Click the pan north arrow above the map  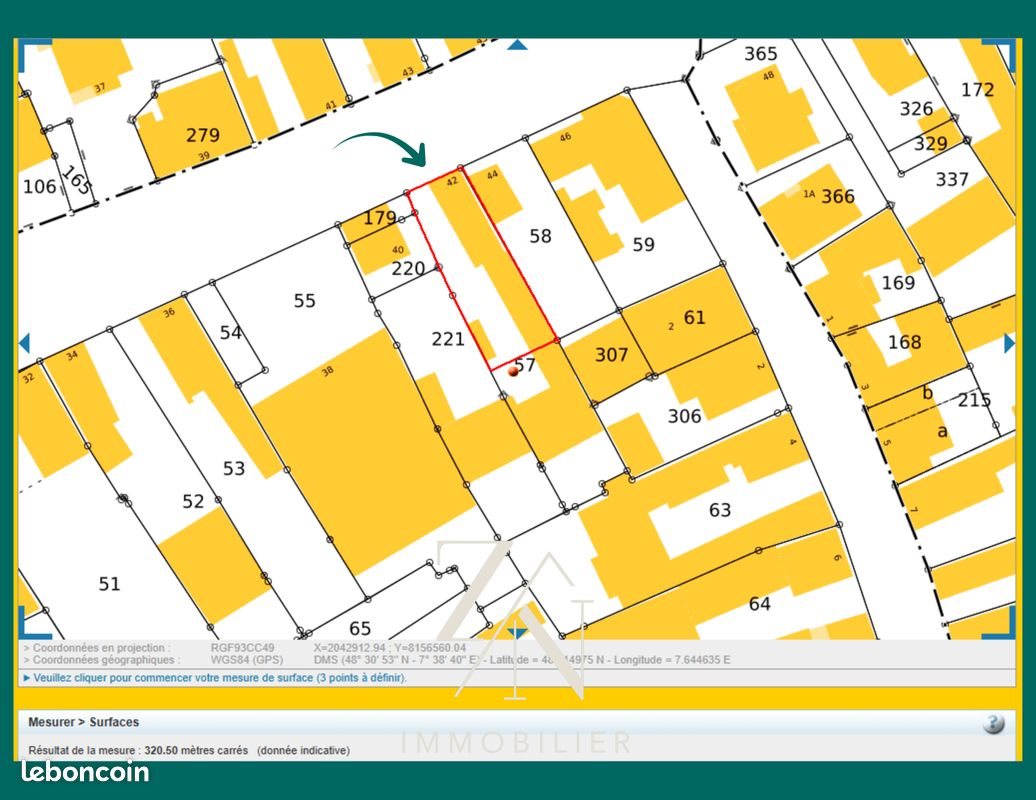coord(517,44)
